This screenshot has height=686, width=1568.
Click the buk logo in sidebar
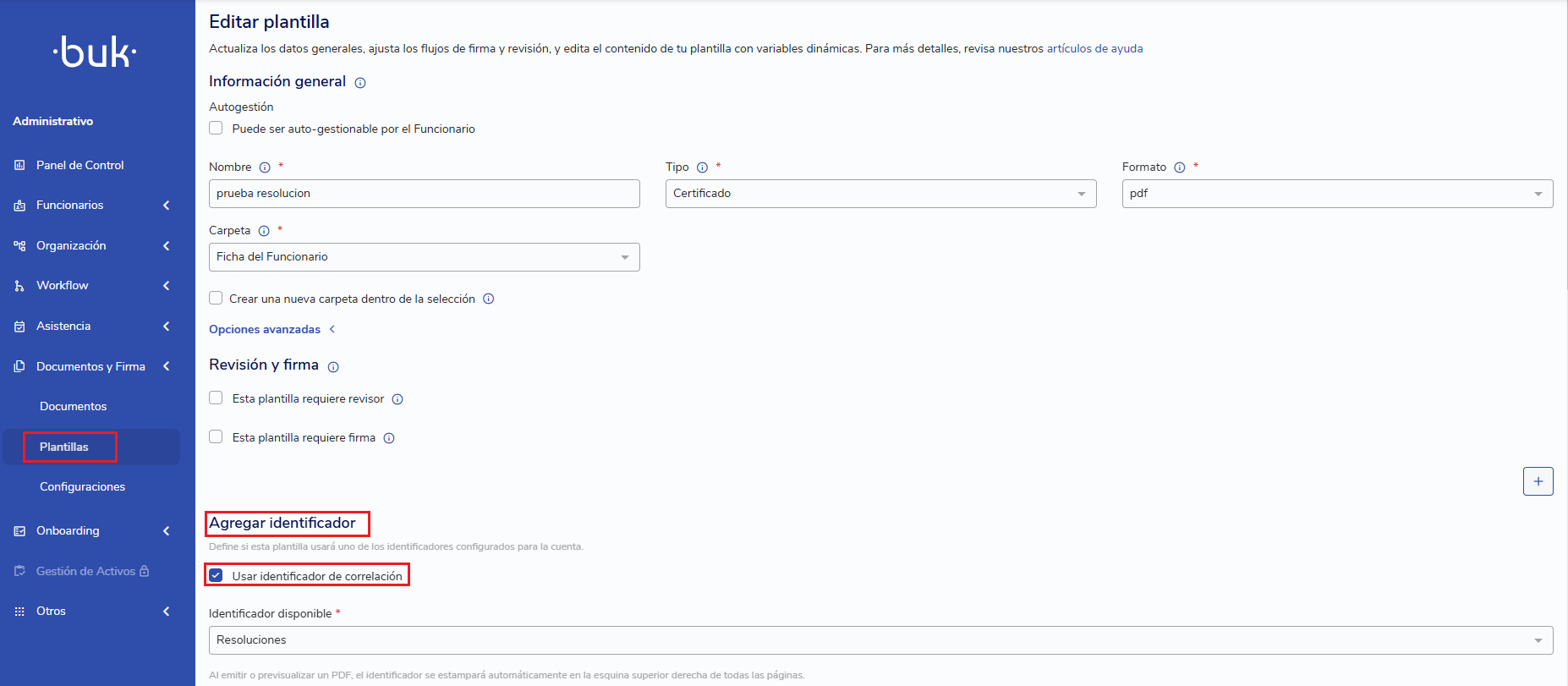click(x=95, y=52)
